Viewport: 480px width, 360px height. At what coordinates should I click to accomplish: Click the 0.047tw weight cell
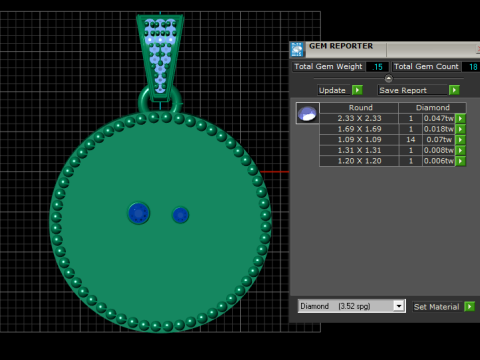pos(439,118)
